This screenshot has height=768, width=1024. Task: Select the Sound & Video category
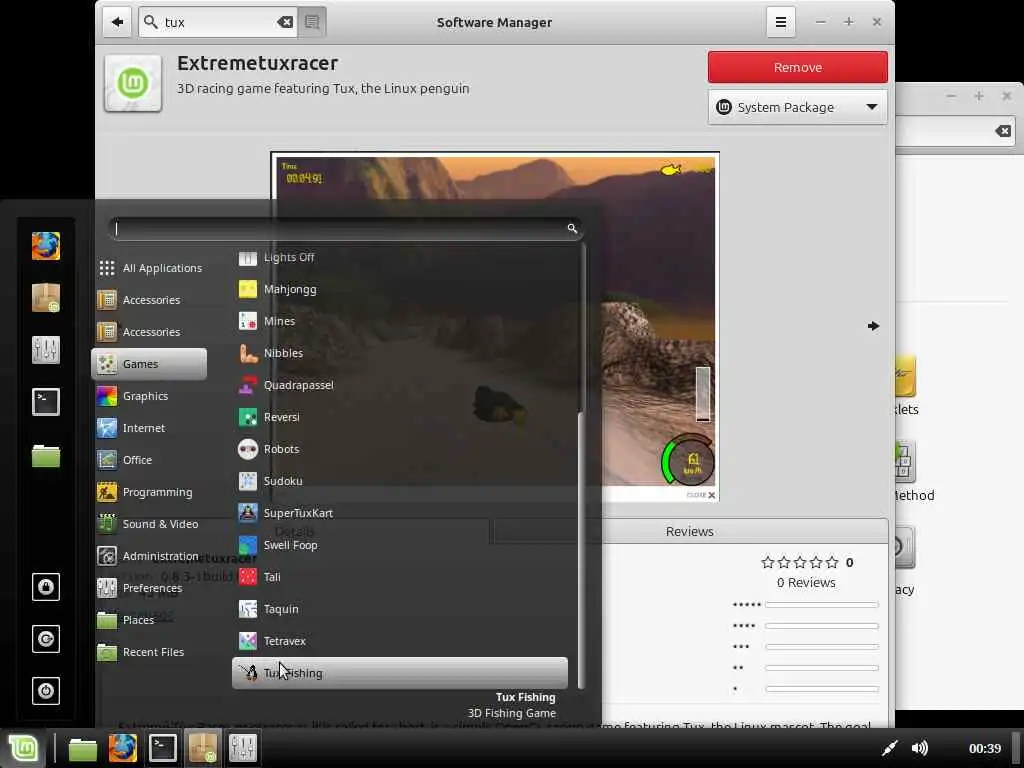point(150,524)
